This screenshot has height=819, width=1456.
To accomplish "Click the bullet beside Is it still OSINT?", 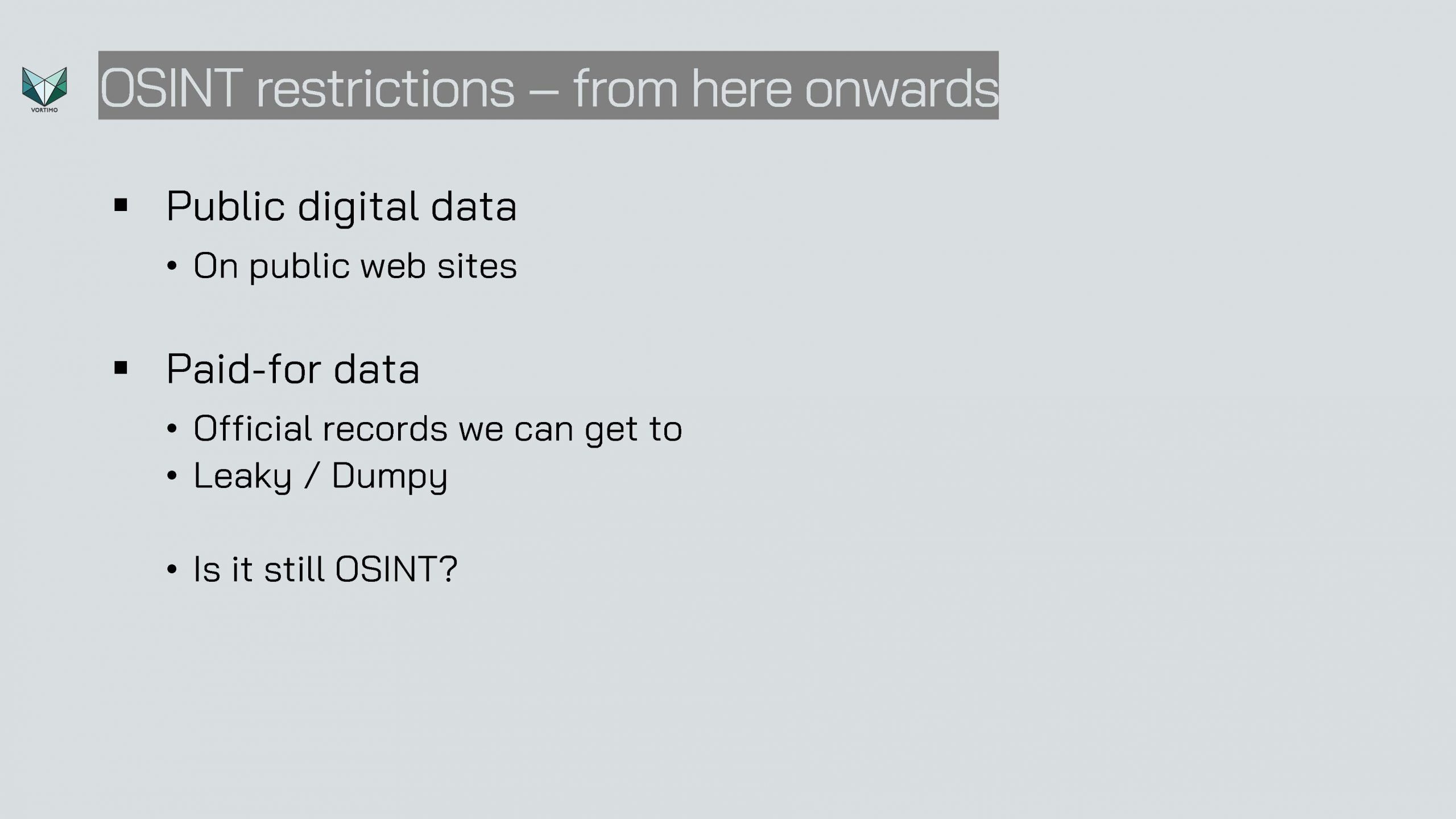I will coord(172,569).
